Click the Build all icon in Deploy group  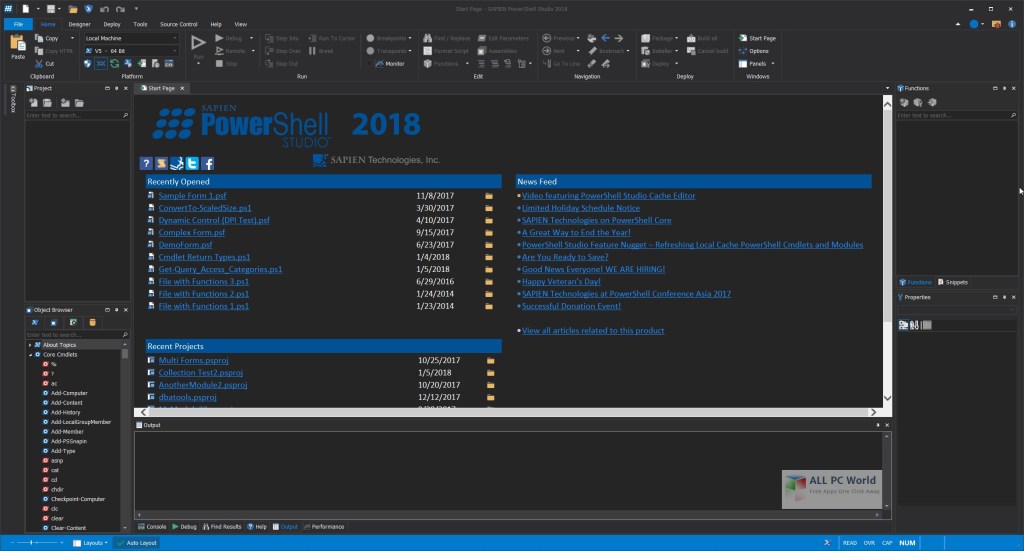[691, 39]
